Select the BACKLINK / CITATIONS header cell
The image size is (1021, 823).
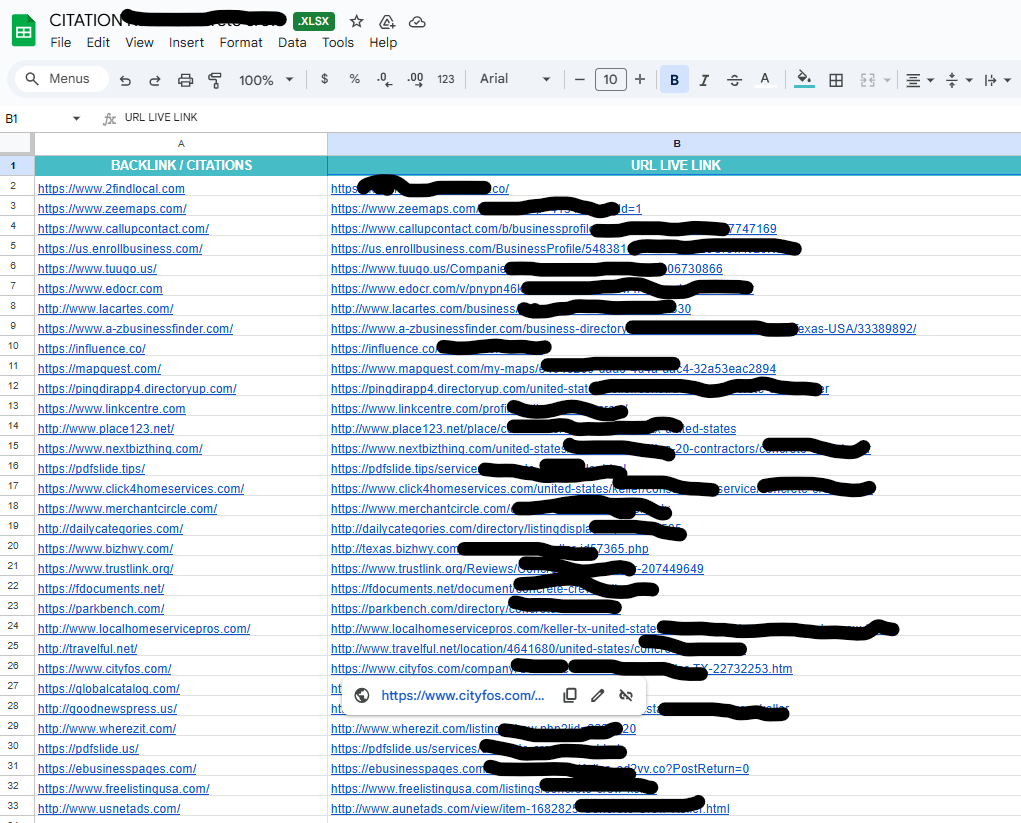click(181, 165)
